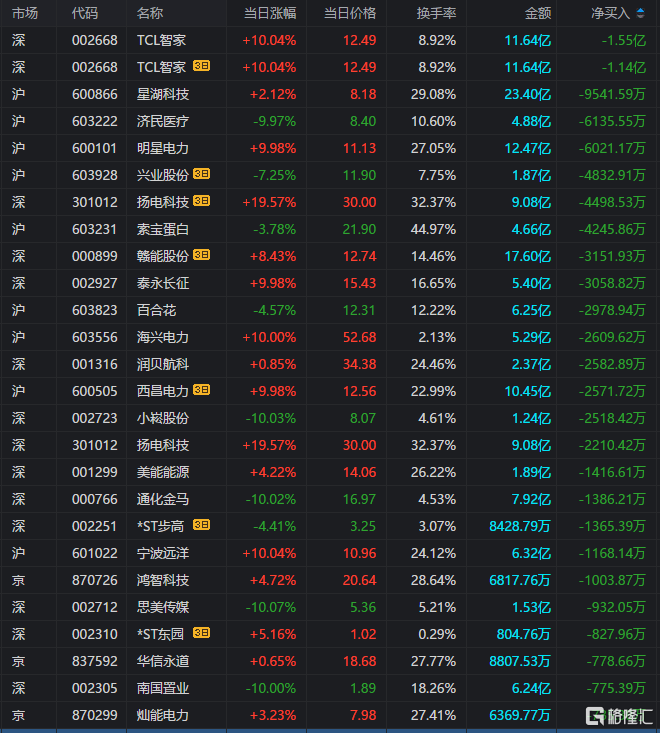Click net buy value -2210.42万
Image resolution: width=660 pixels, height=733 pixels.
tap(612, 446)
